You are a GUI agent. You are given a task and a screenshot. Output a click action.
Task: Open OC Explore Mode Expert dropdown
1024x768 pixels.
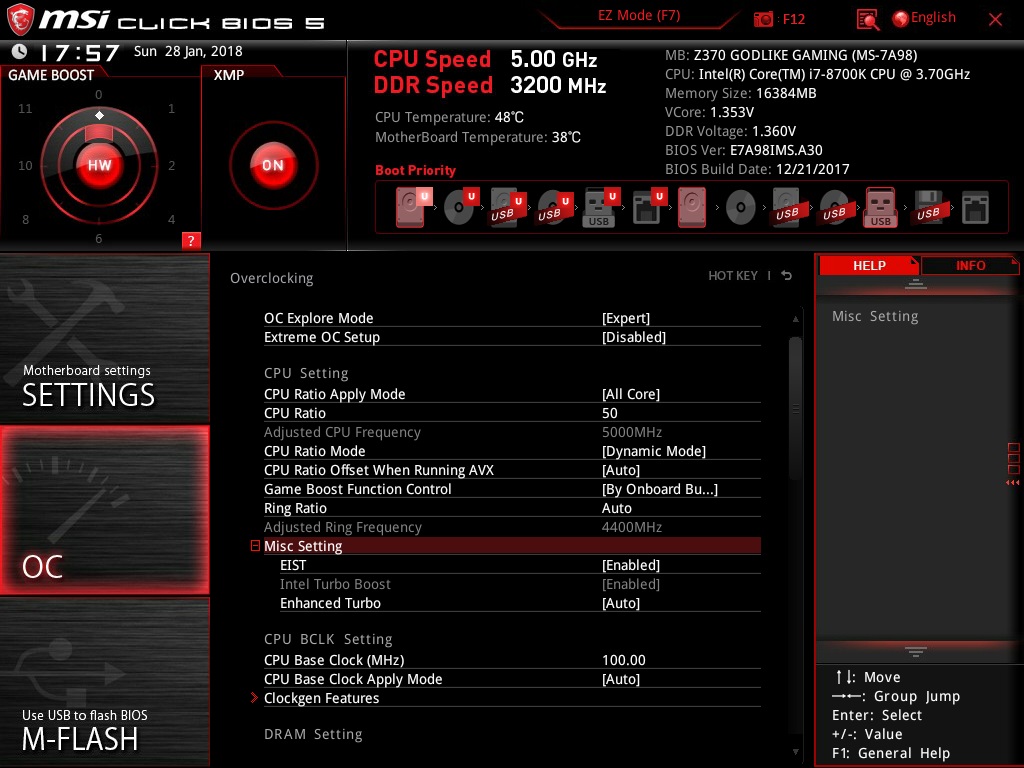pyautogui.click(x=626, y=318)
